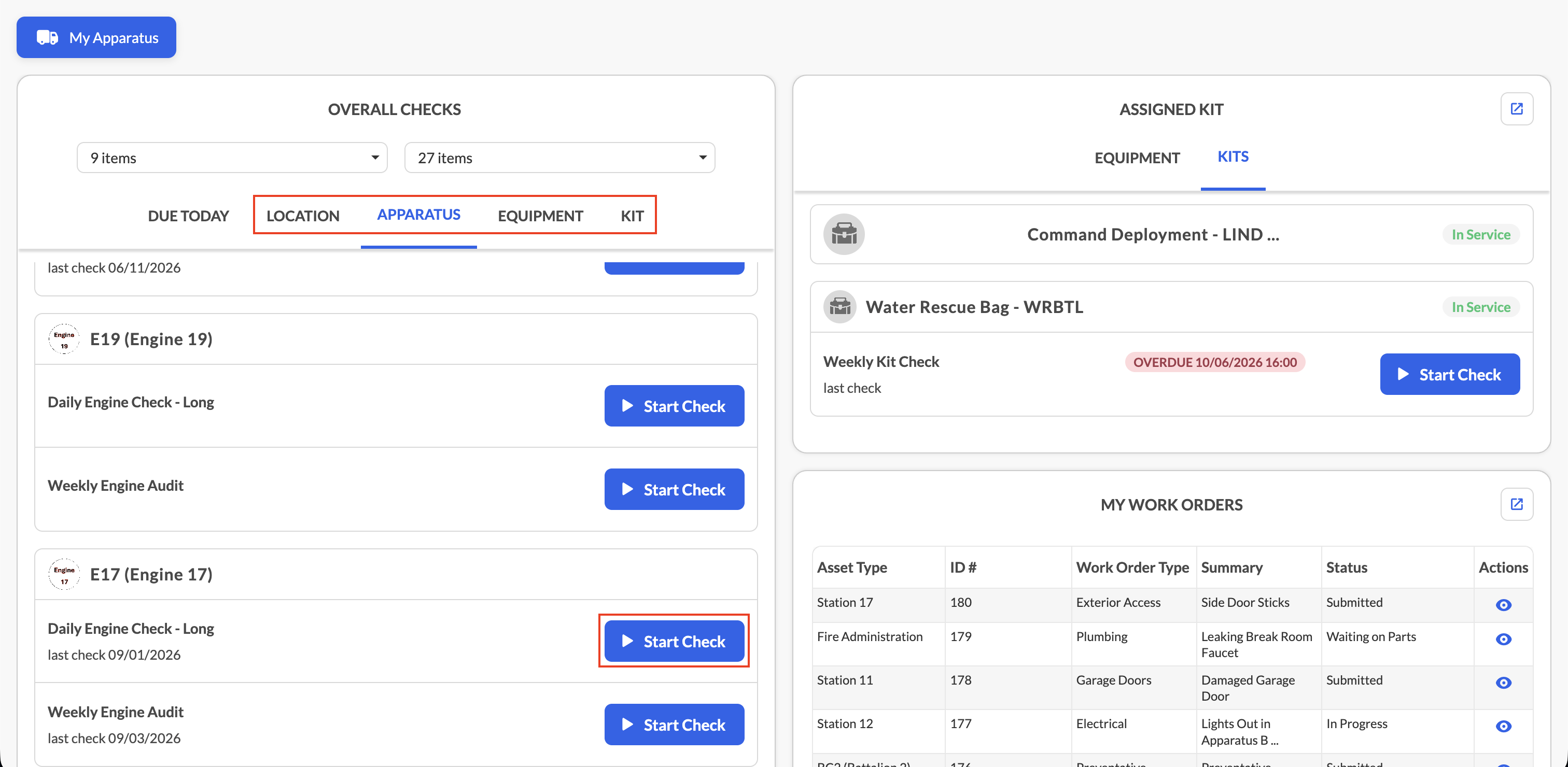The image size is (1568, 767).
Task: Select the Apparatus tab
Action: coord(419,215)
